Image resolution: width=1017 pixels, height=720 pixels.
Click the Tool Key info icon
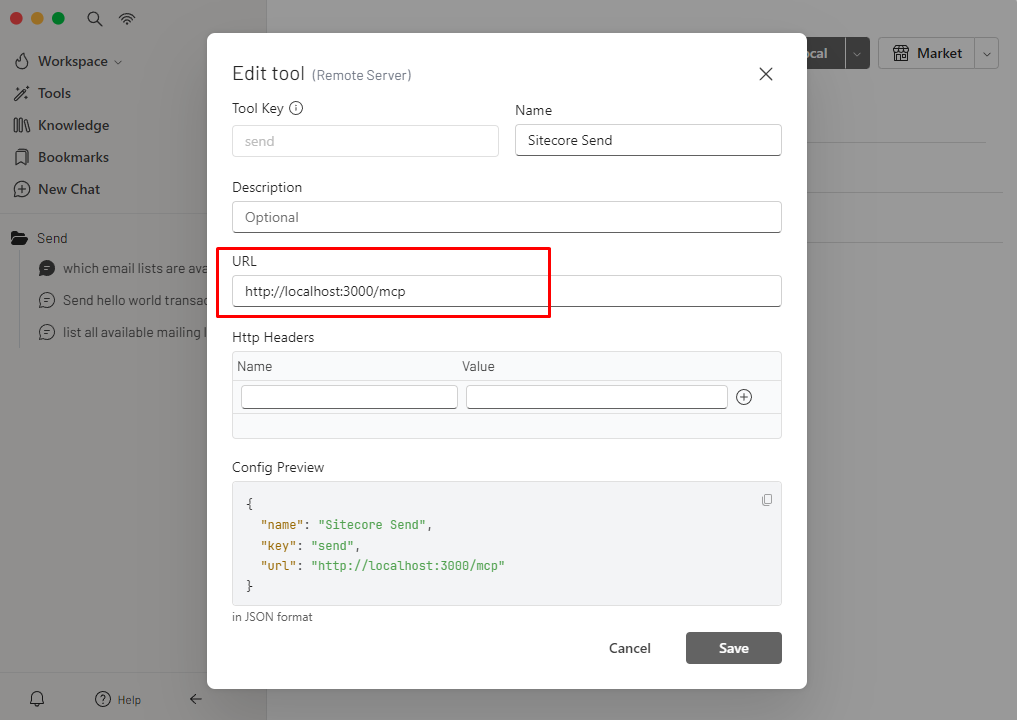coord(296,108)
